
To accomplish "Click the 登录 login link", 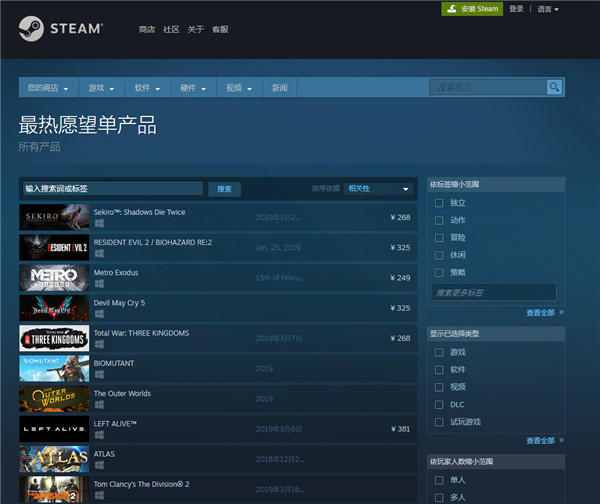I will point(516,9).
